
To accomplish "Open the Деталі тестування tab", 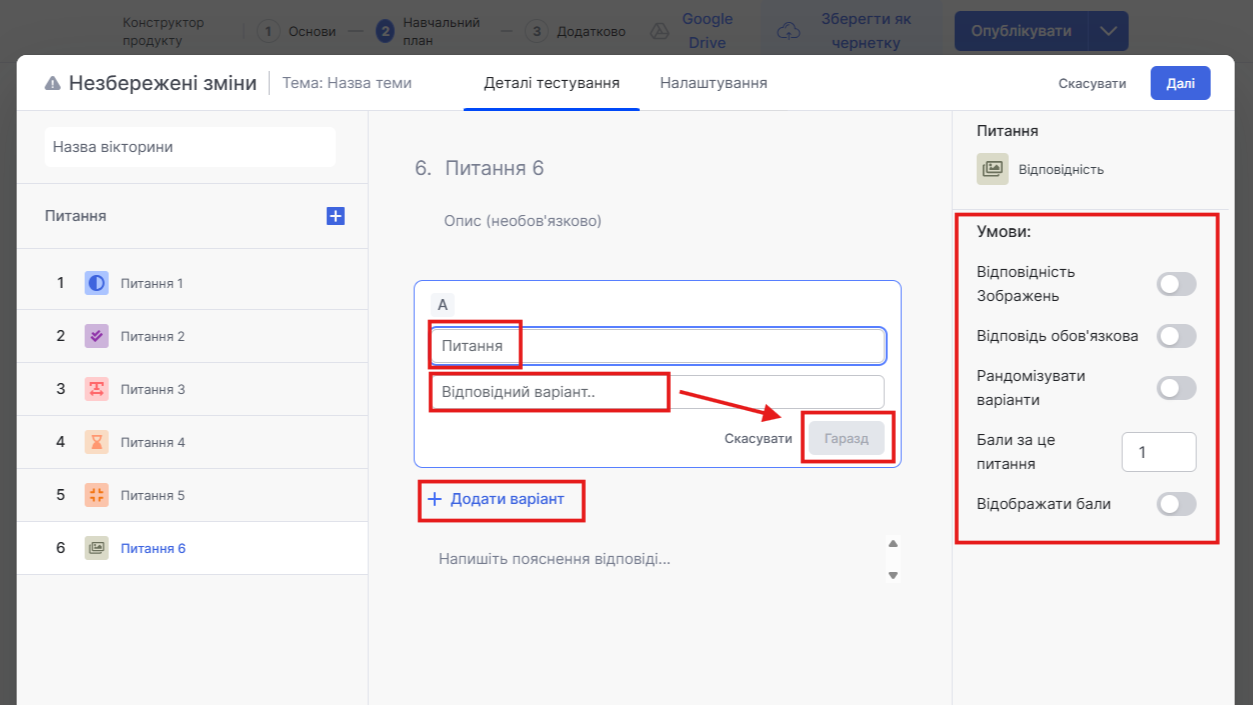I will tap(551, 83).
